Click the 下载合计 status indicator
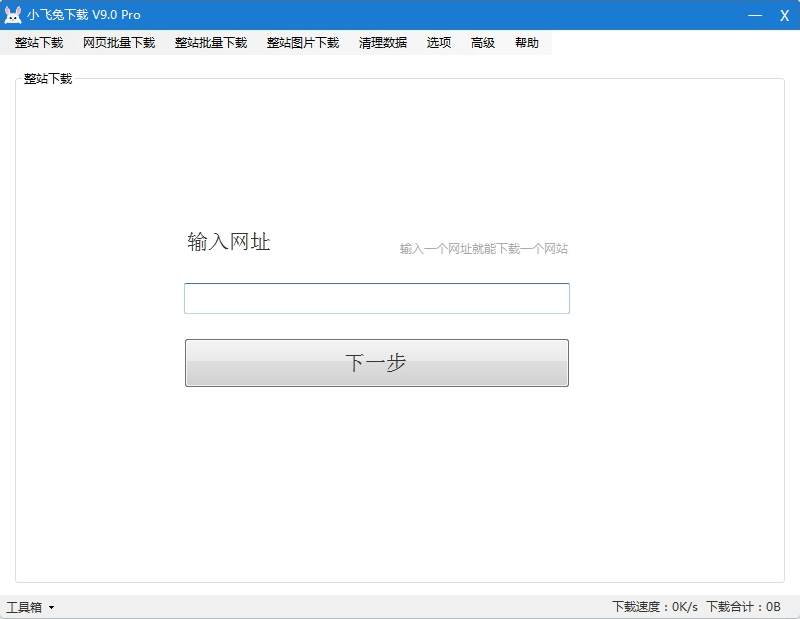Viewport: 800px width, 619px height. pos(743,607)
